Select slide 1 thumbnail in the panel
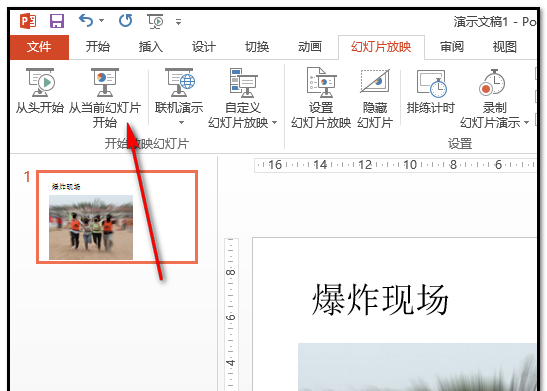 [x=117, y=217]
